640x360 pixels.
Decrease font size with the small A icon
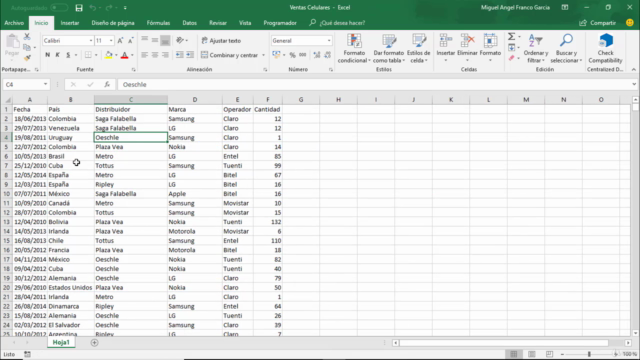click(x=131, y=40)
